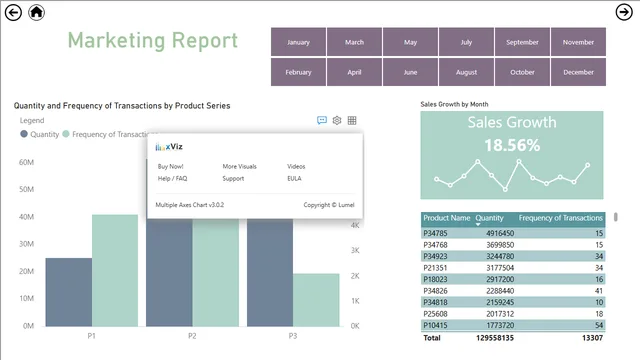Go to next page arrow icon
The width and height of the screenshot is (640, 360).
[624, 12]
